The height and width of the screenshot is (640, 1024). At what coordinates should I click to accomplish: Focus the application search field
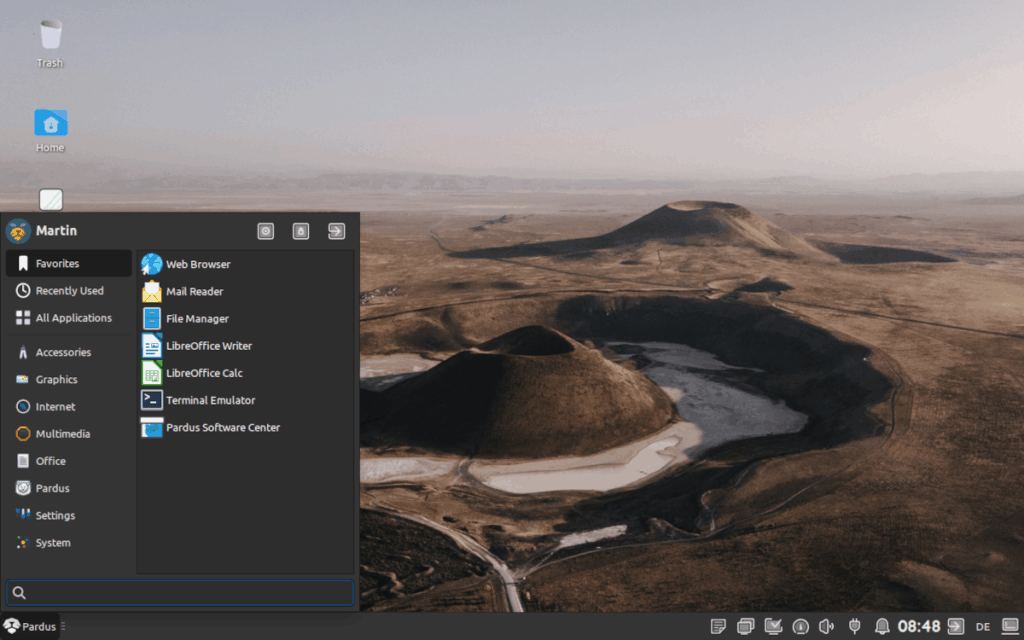180,592
